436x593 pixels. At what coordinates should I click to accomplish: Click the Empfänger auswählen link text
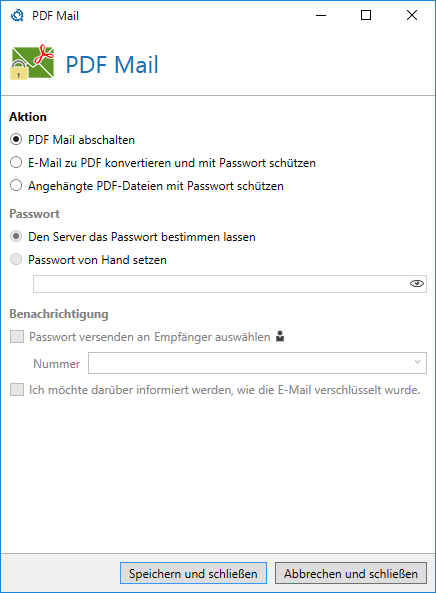click(x=212, y=337)
